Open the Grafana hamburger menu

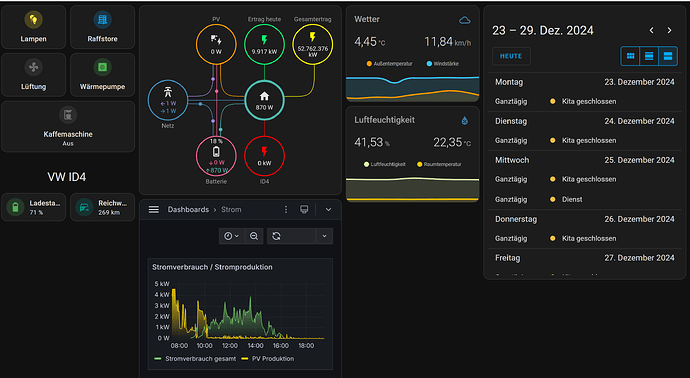(154, 209)
